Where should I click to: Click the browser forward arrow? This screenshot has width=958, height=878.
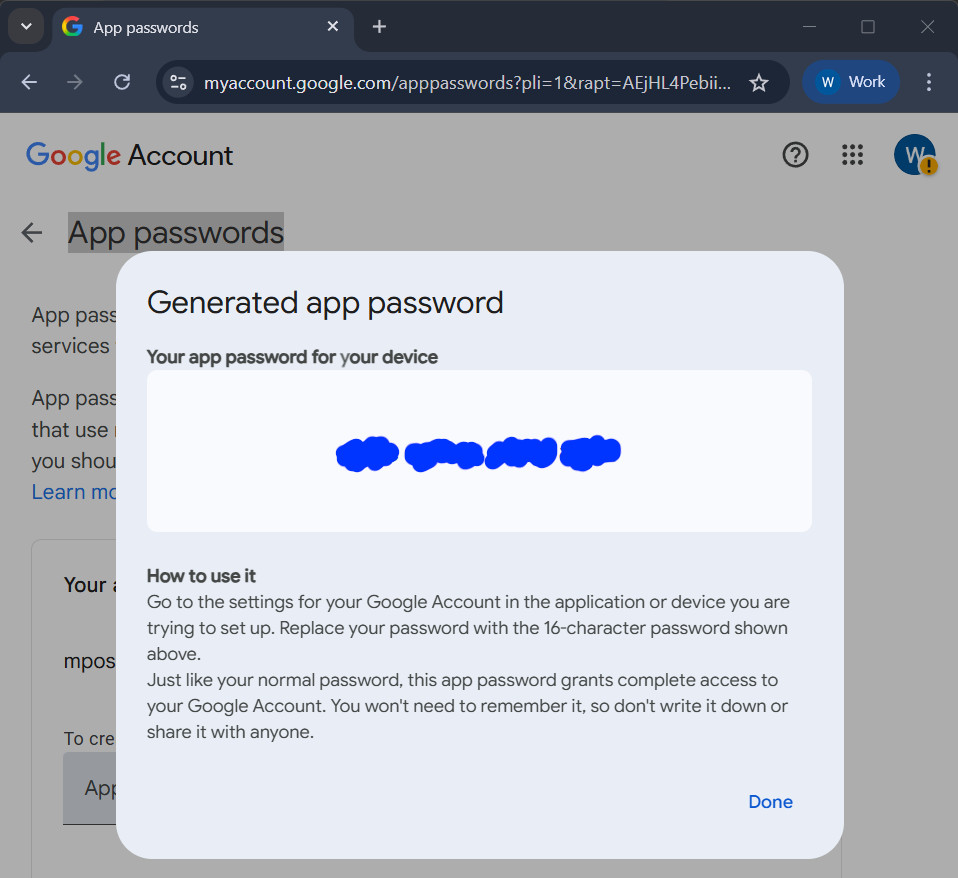(75, 82)
